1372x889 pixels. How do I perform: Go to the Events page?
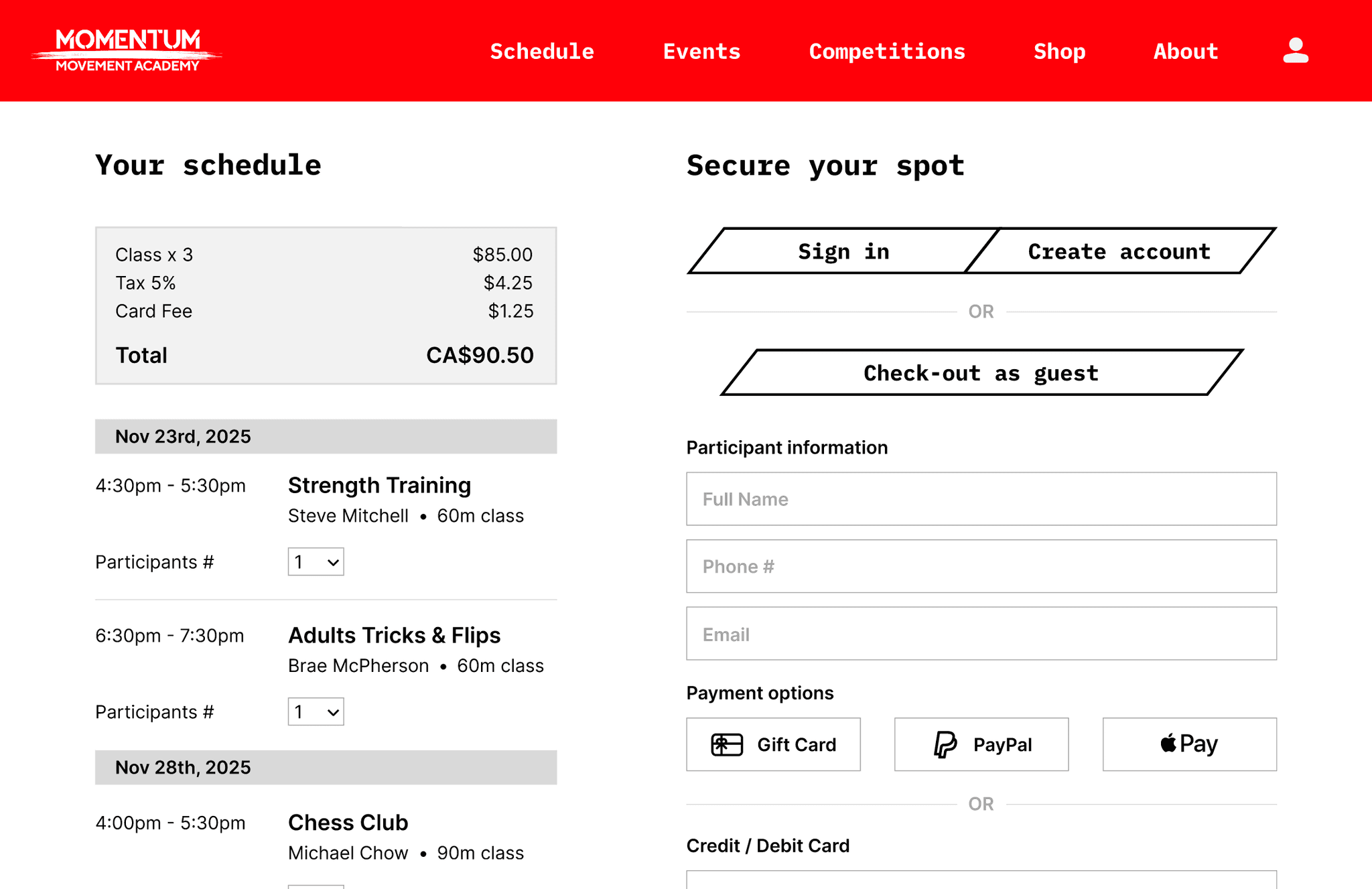click(x=701, y=52)
